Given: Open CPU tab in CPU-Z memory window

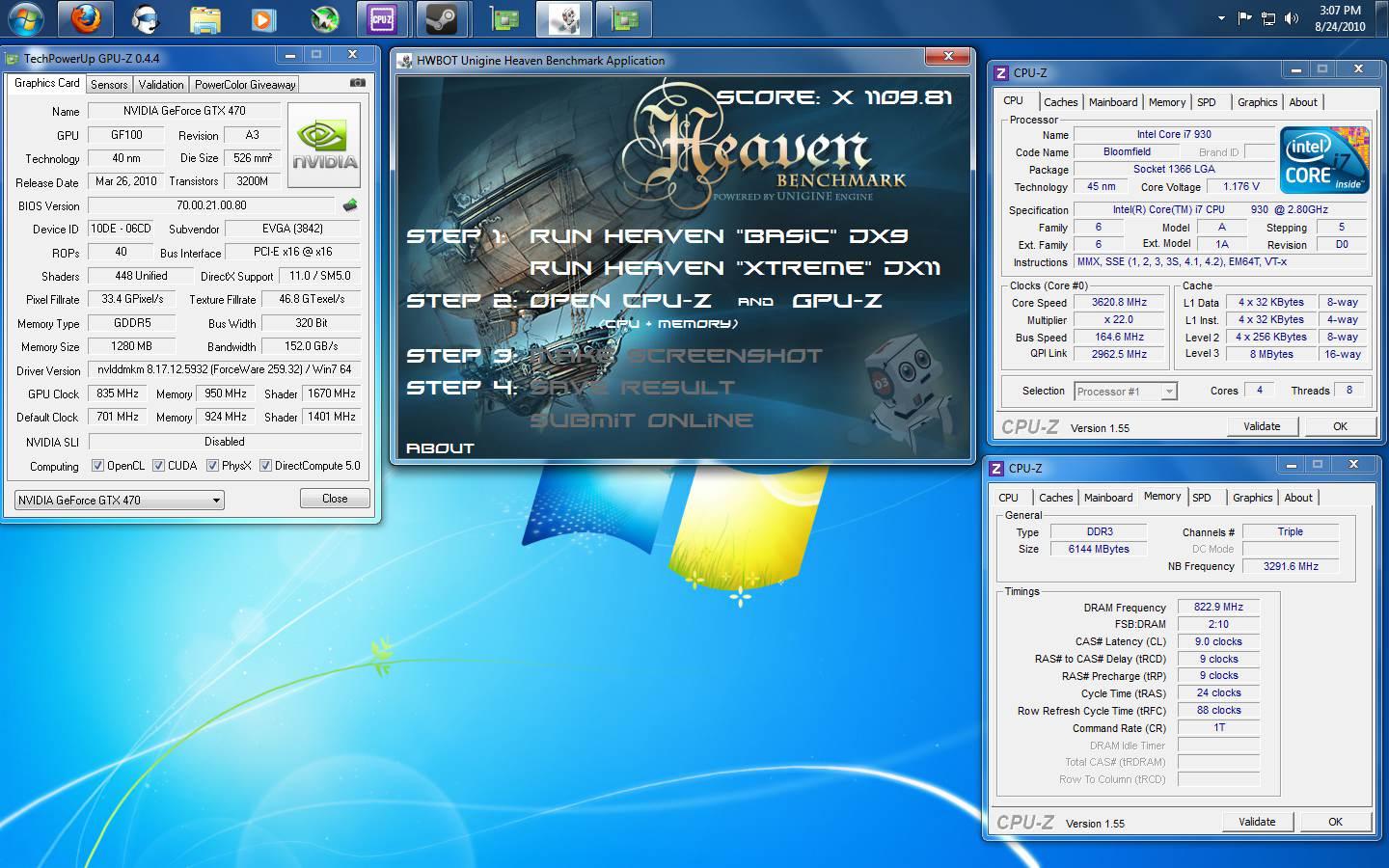Looking at the screenshot, I should point(1009,498).
